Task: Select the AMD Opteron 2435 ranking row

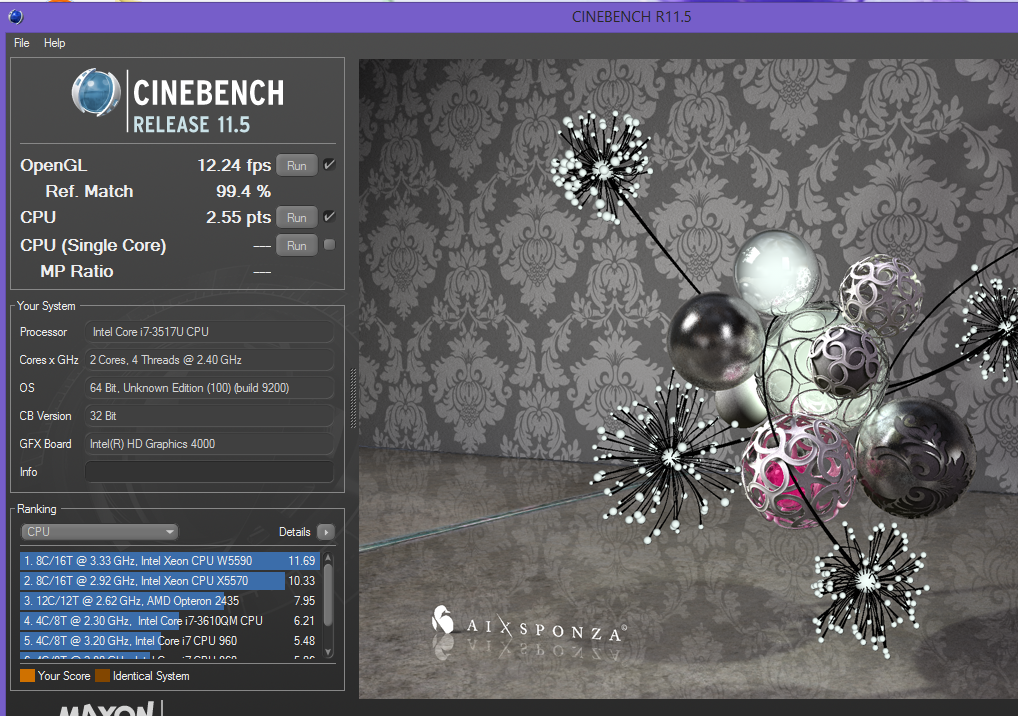Action: pyautogui.click(x=170, y=601)
